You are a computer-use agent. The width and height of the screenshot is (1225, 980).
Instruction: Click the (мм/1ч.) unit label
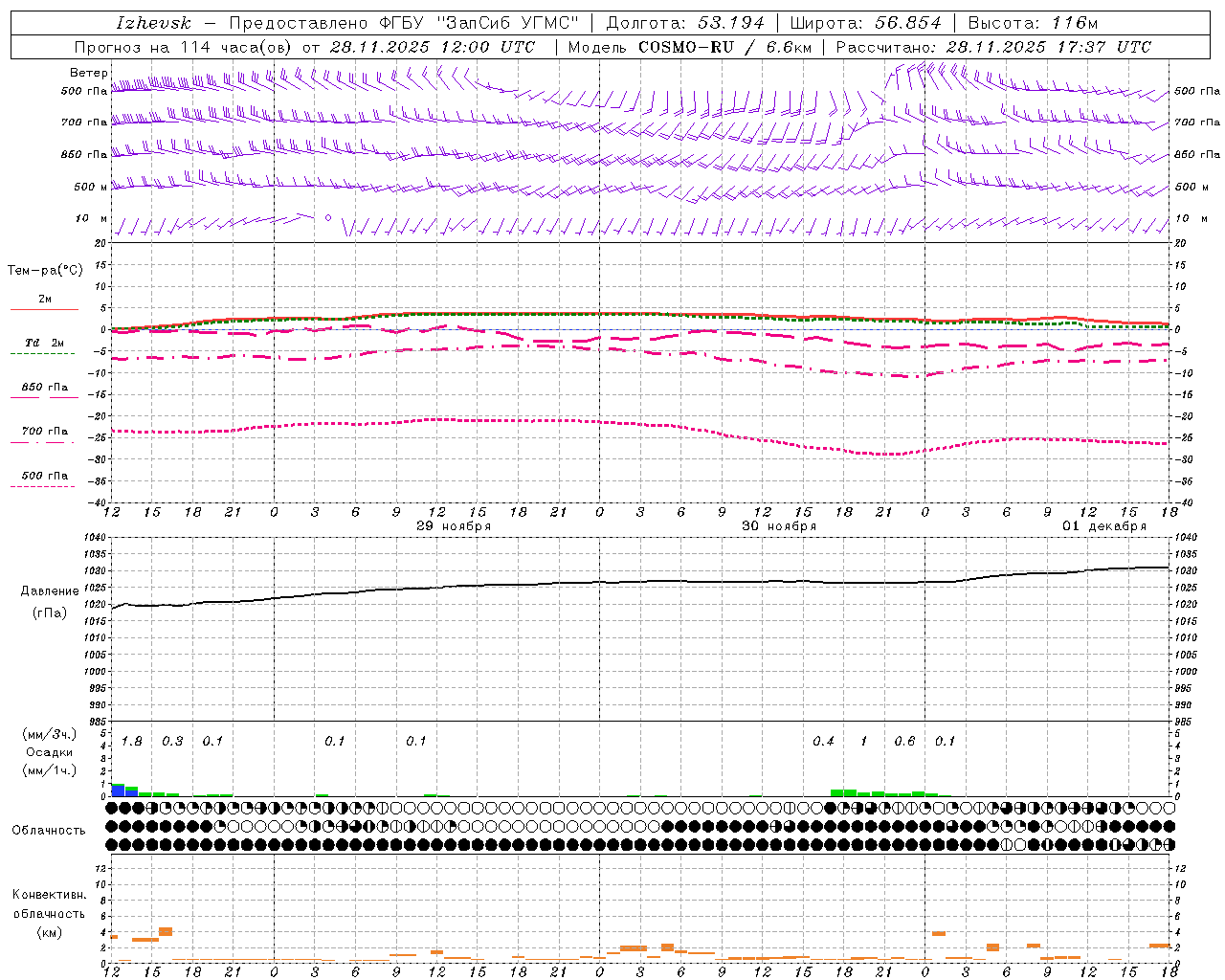[51, 769]
